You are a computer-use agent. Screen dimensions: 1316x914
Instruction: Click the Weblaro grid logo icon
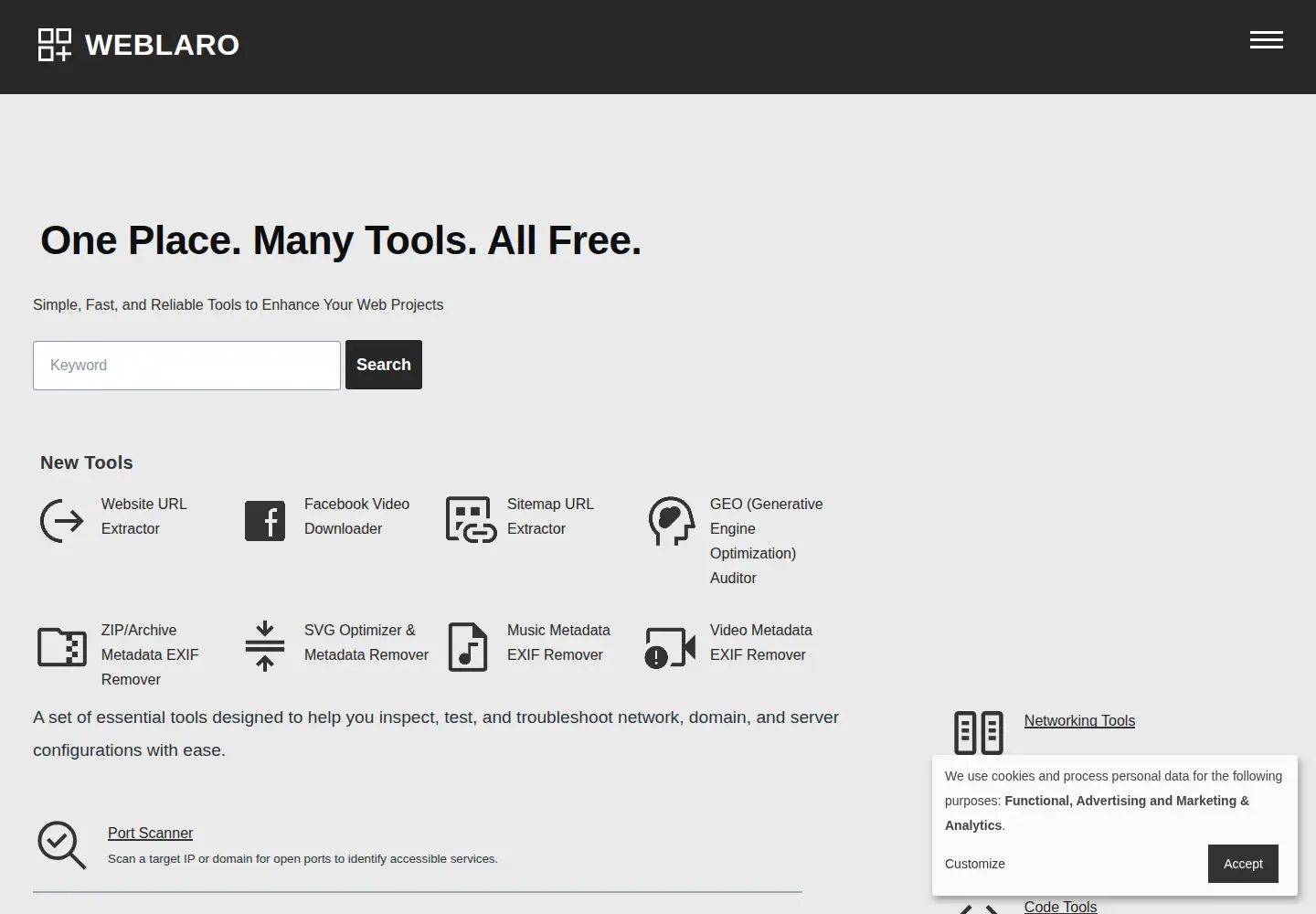[x=55, y=45]
